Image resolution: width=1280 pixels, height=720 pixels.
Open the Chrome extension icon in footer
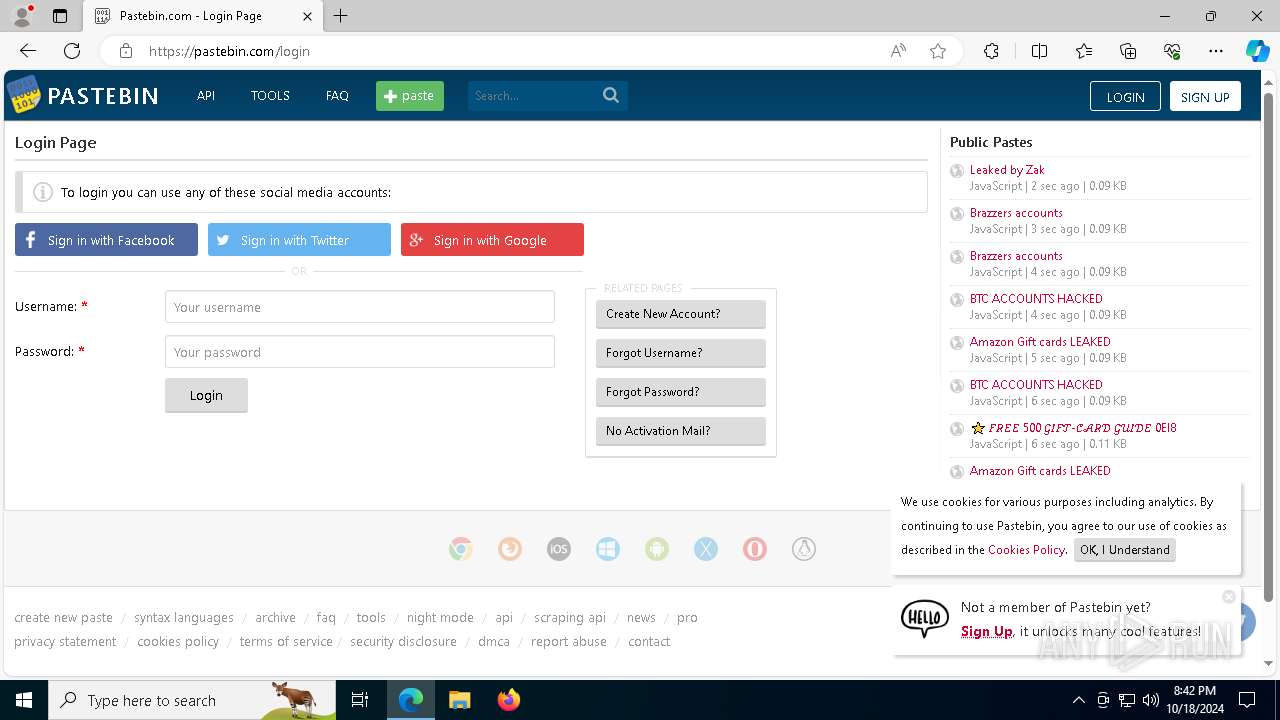pos(461,549)
